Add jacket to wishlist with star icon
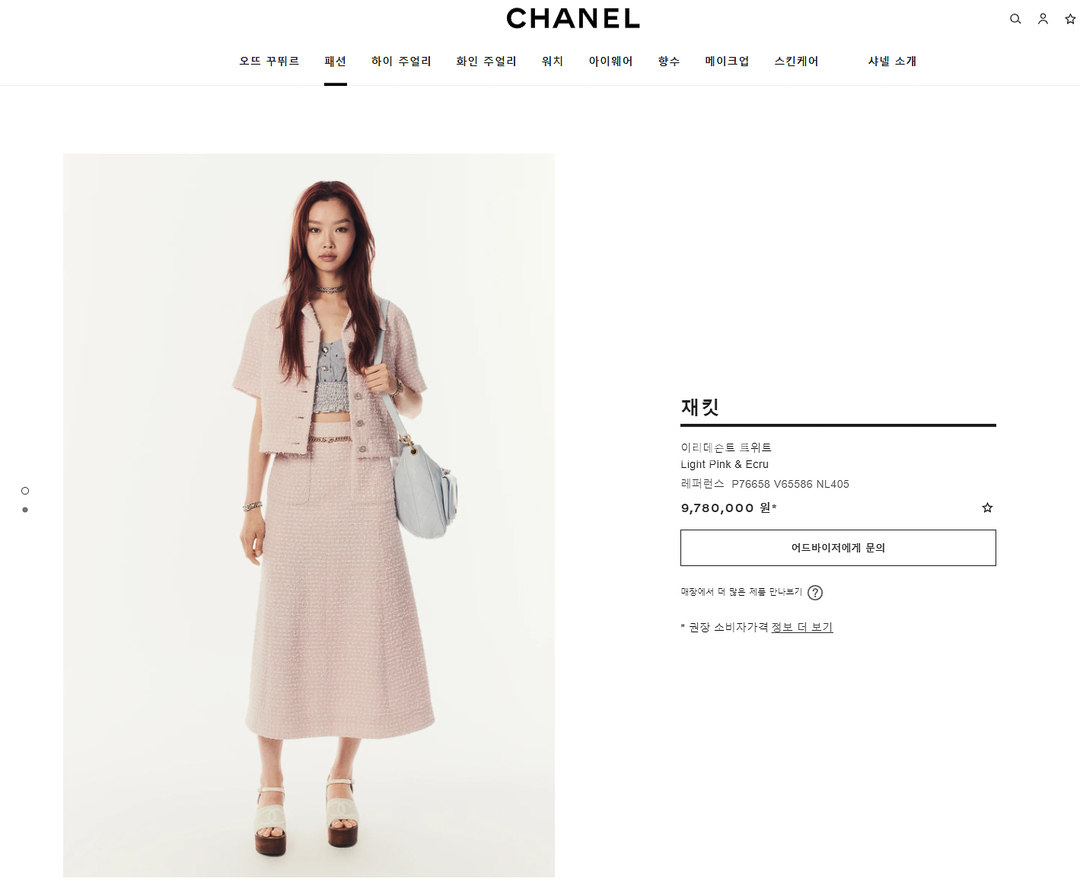This screenshot has height=891, width=1080. tap(987, 507)
